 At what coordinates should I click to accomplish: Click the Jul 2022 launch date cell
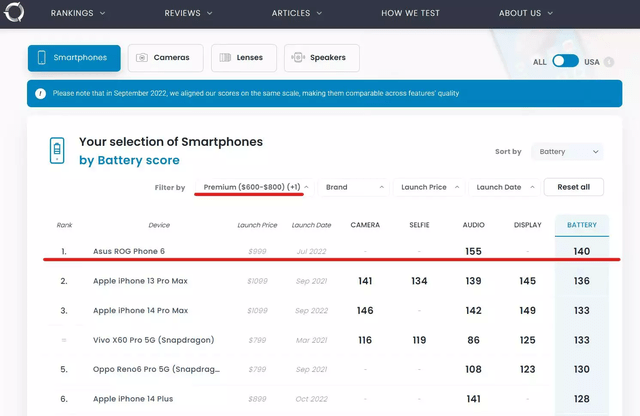coord(311,251)
